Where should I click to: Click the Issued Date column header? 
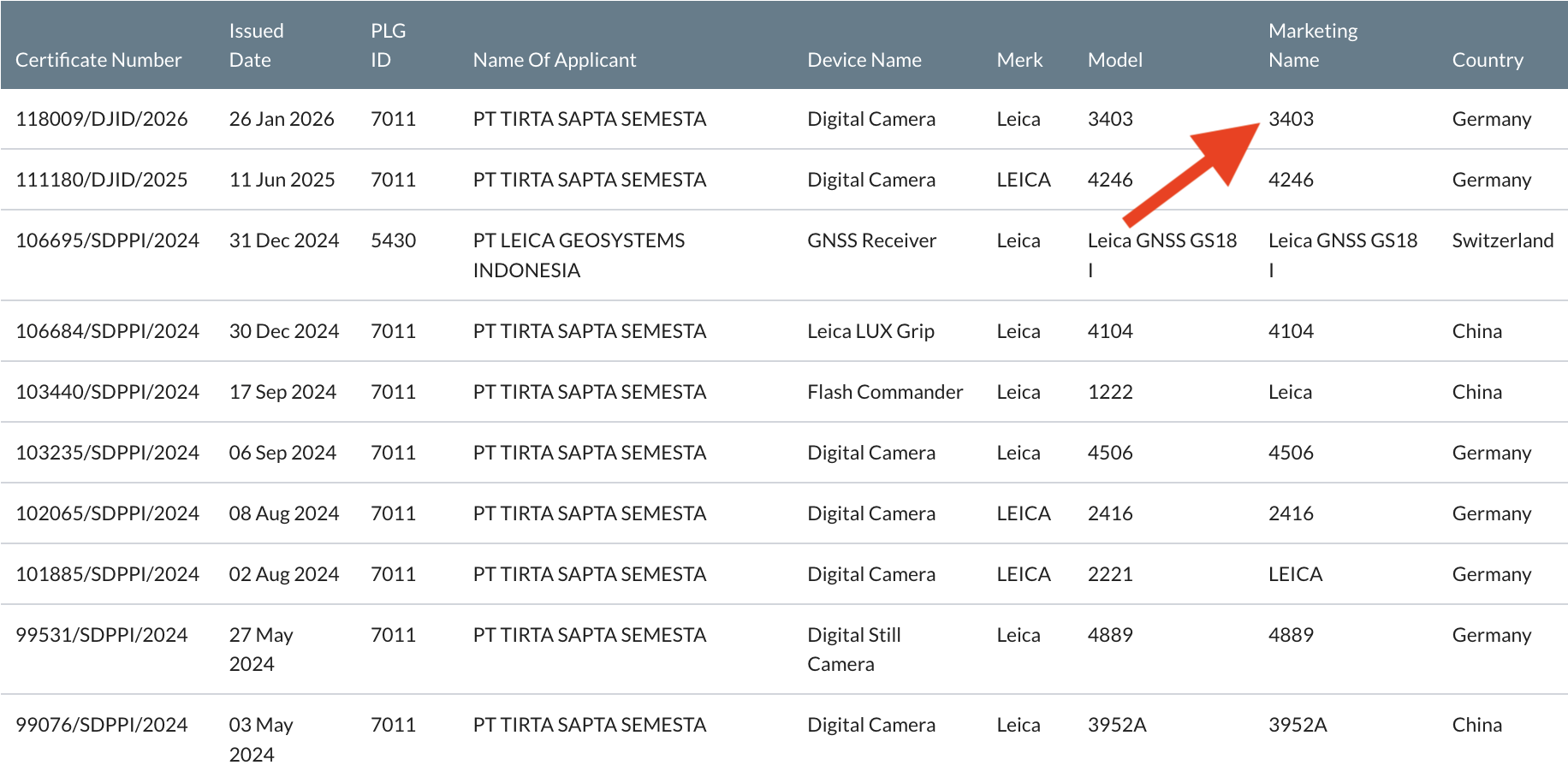[255, 45]
